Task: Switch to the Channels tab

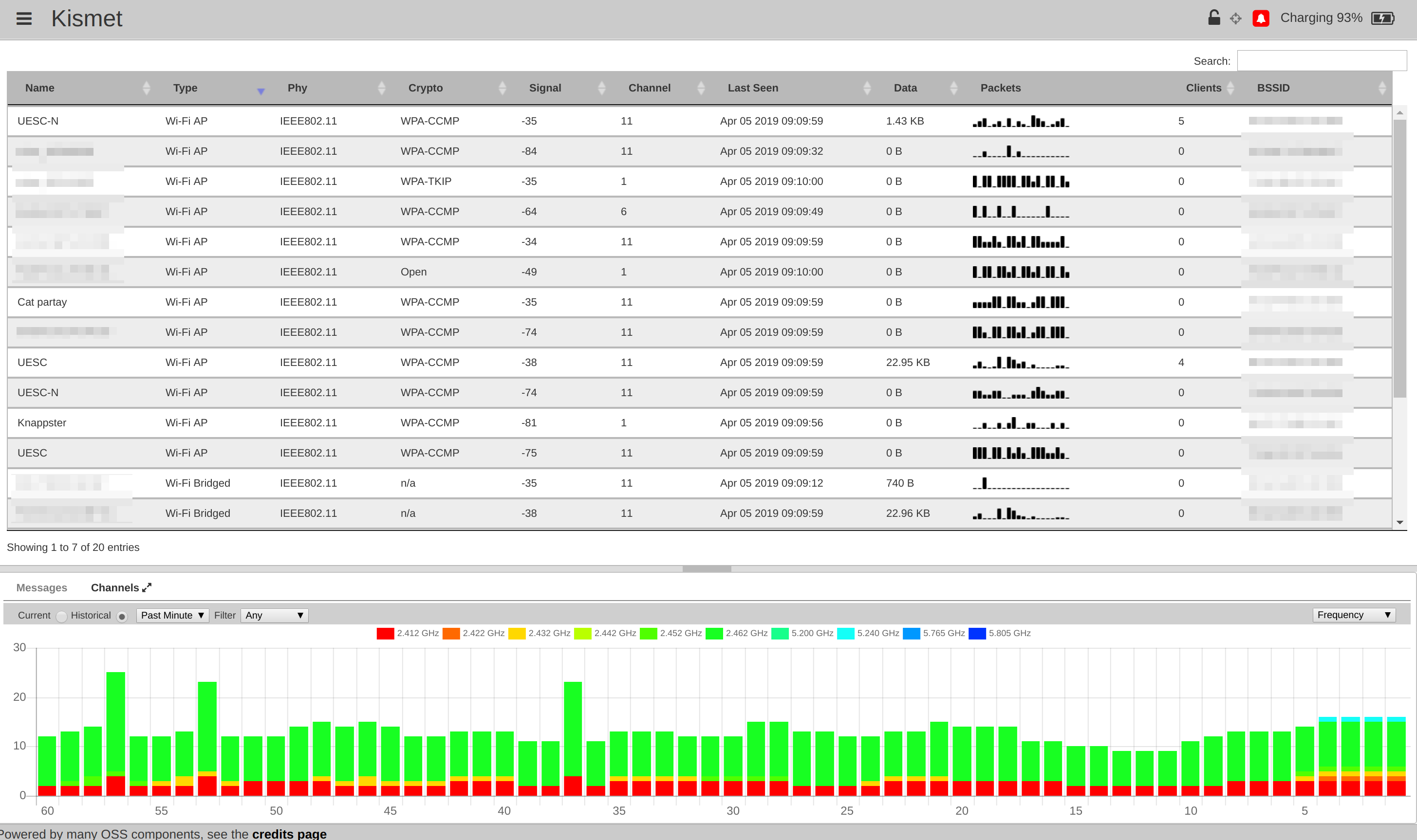Action: coord(114,587)
